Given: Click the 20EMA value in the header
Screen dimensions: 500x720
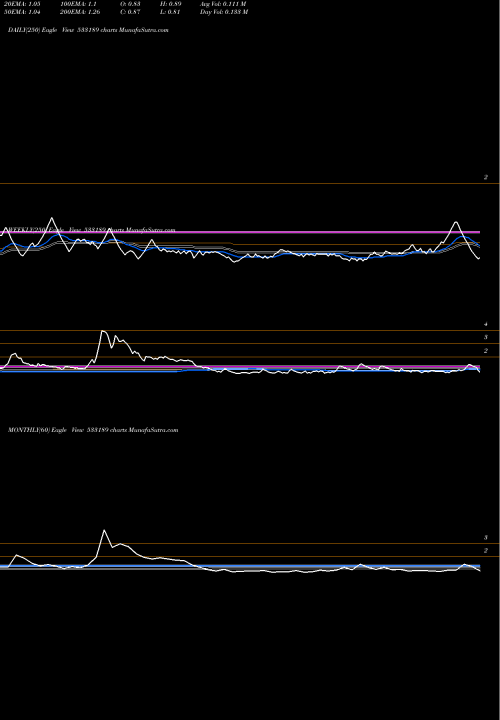Looking at the screenshot, I should point(22,4).
